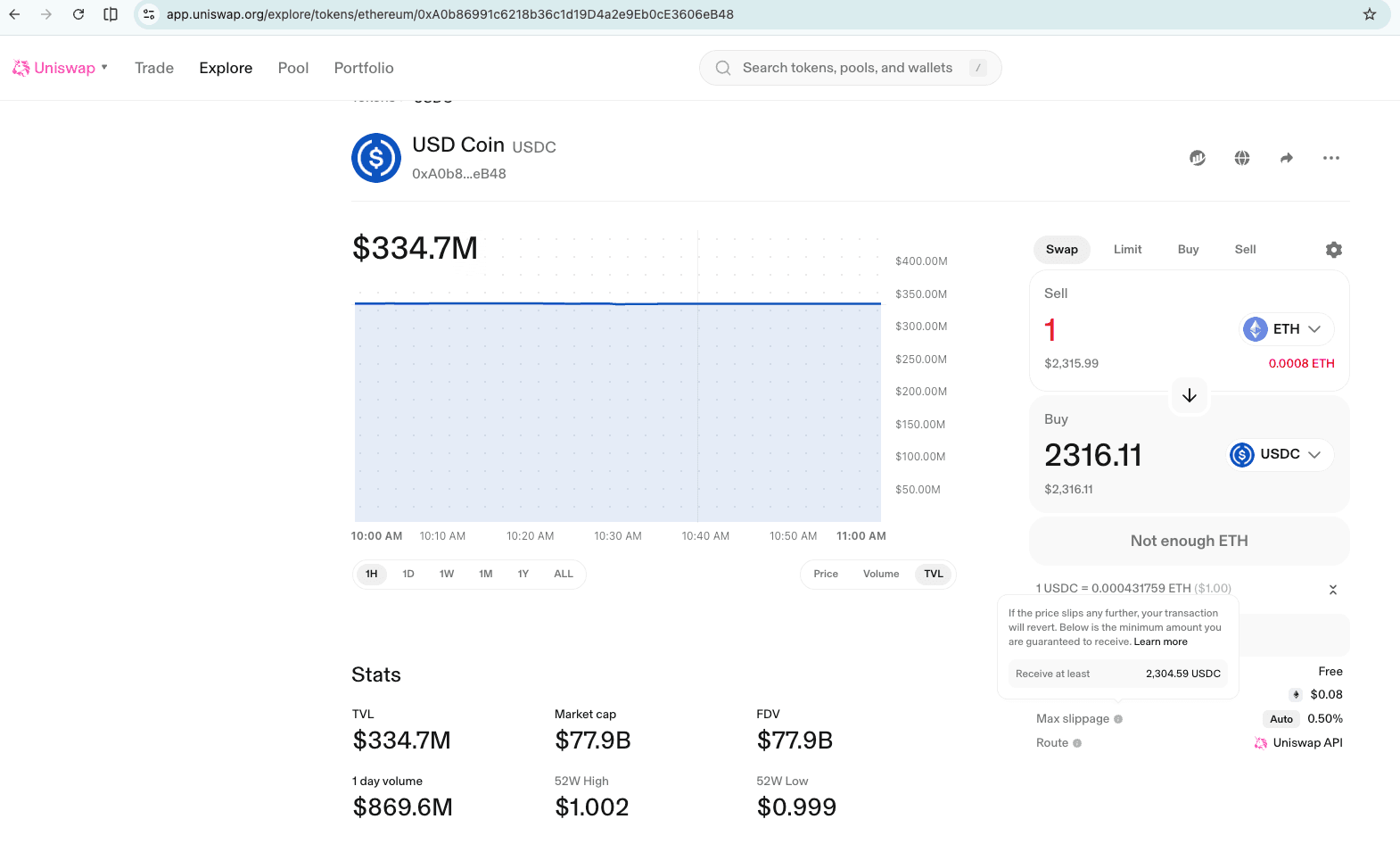Select the 1H chart time range
Viewport: 1400px width, 844px height.
click(372, 574)
